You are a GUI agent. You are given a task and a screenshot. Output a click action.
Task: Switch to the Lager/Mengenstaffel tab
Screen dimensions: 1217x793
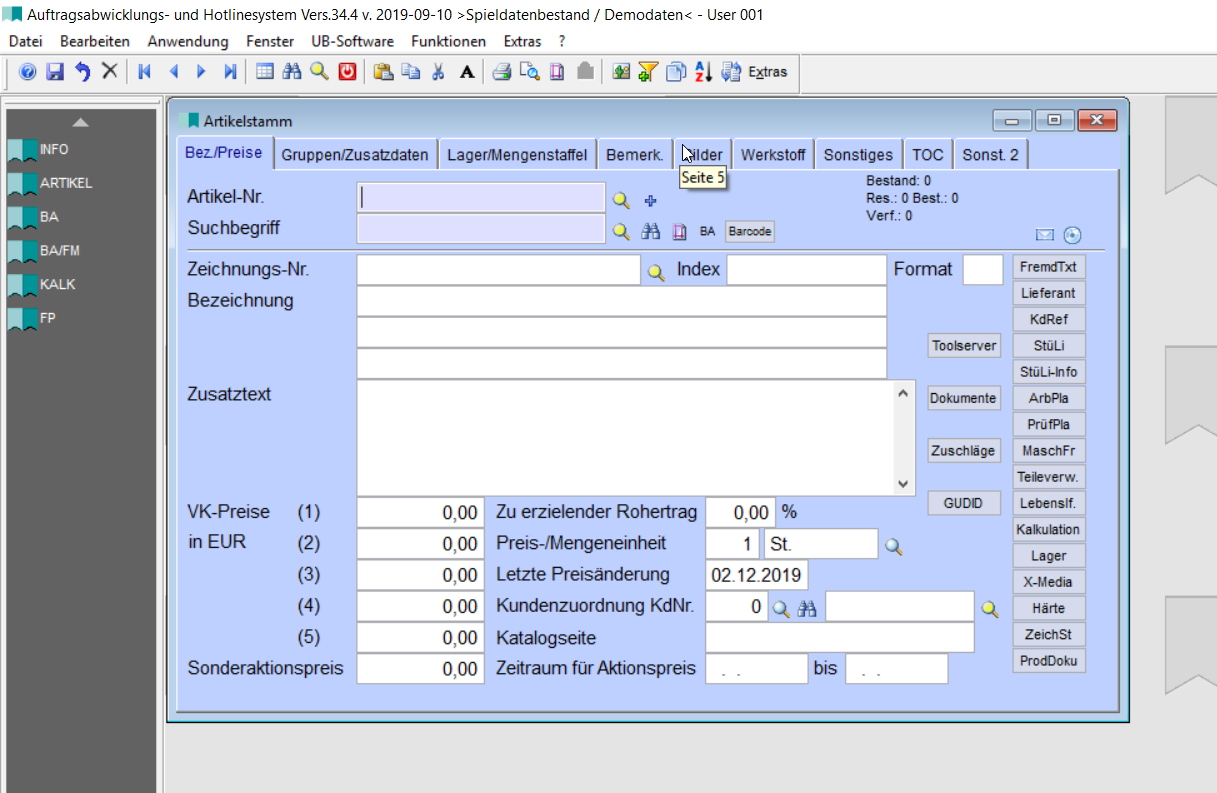tap(517, 155)
